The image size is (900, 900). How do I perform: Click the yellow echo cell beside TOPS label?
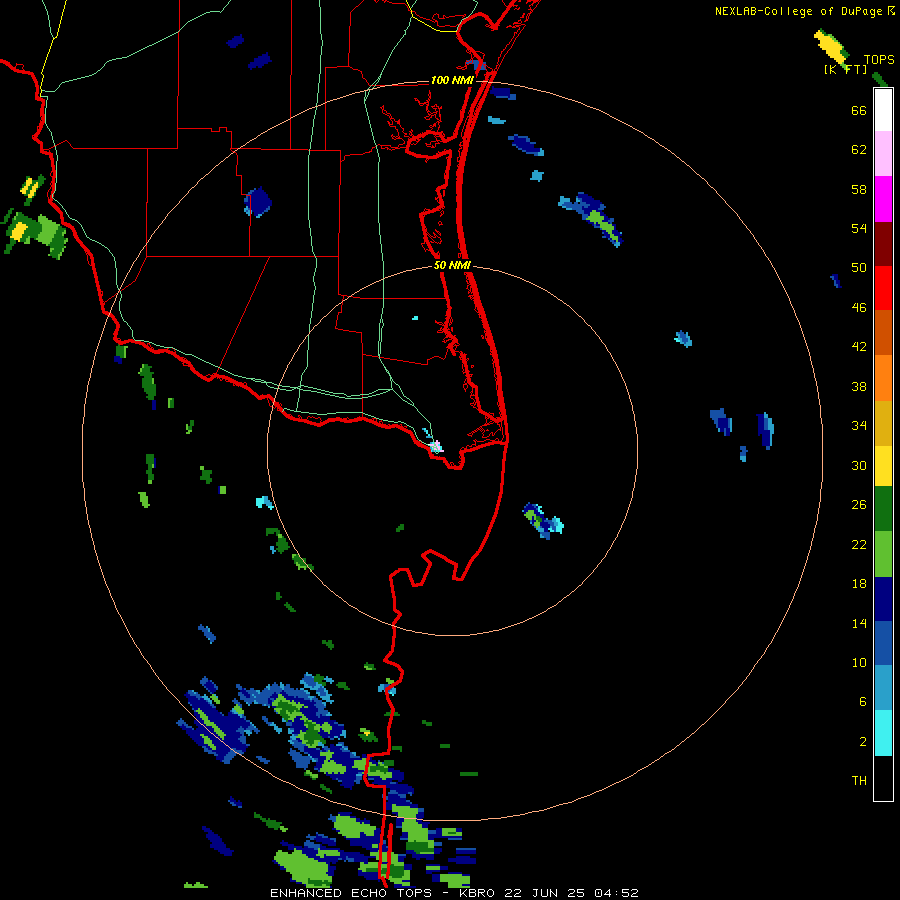click(831, 46)
